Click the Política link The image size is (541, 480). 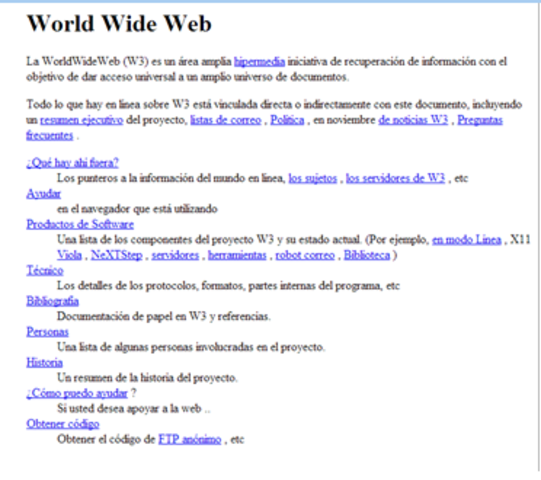point(287,120)
